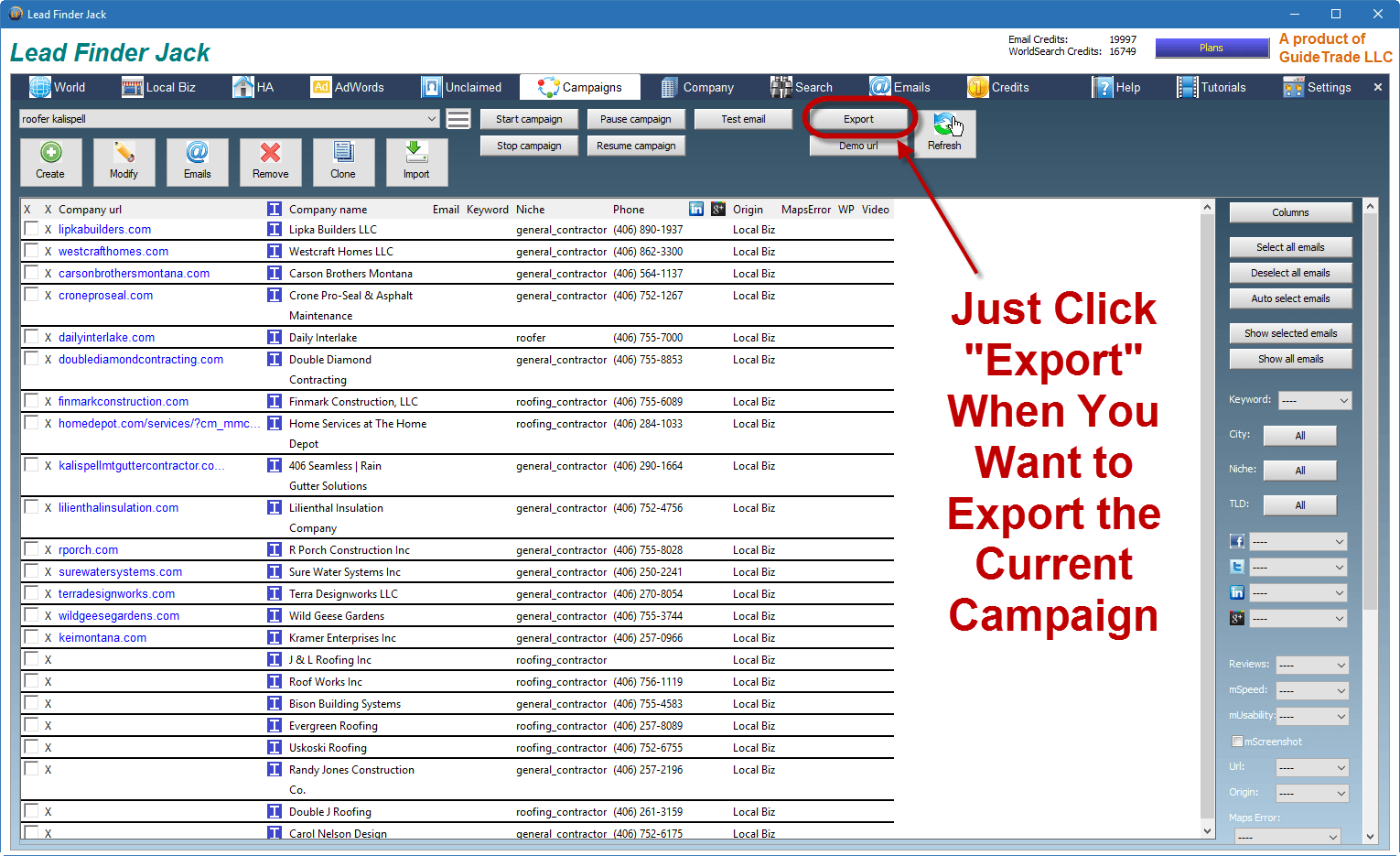Open the westcrafthomes.com link

coord(113,252)
